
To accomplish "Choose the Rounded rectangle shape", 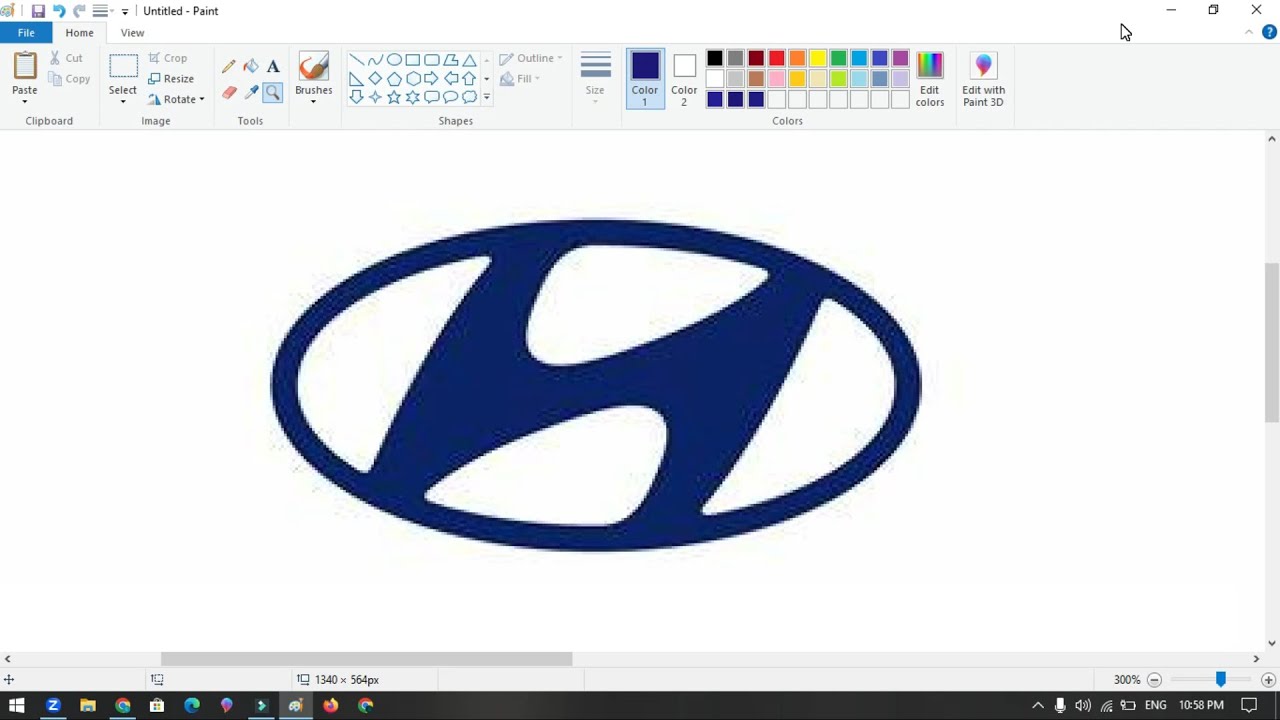I will coord(431,60).
